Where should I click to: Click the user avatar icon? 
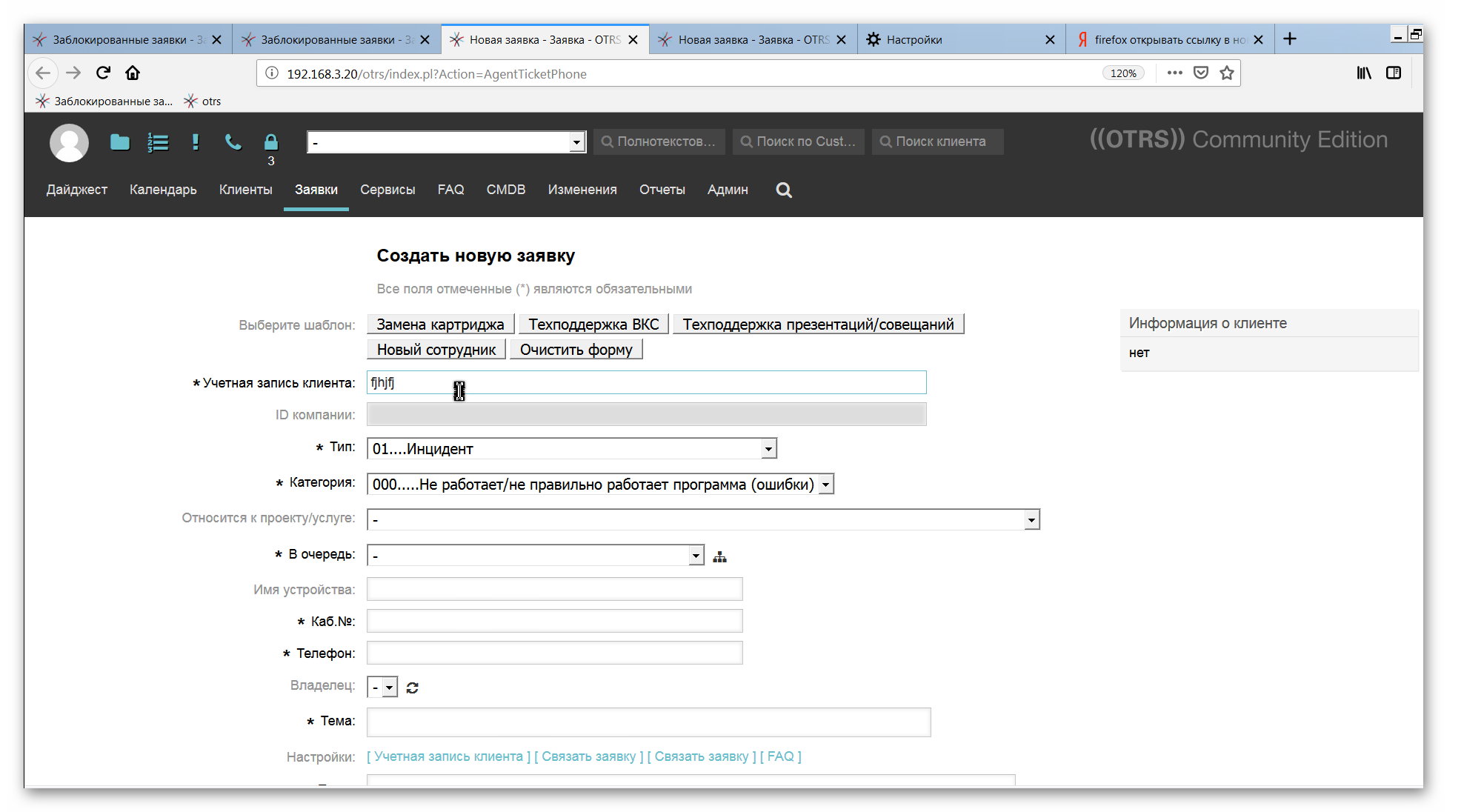tap(69, 142)
